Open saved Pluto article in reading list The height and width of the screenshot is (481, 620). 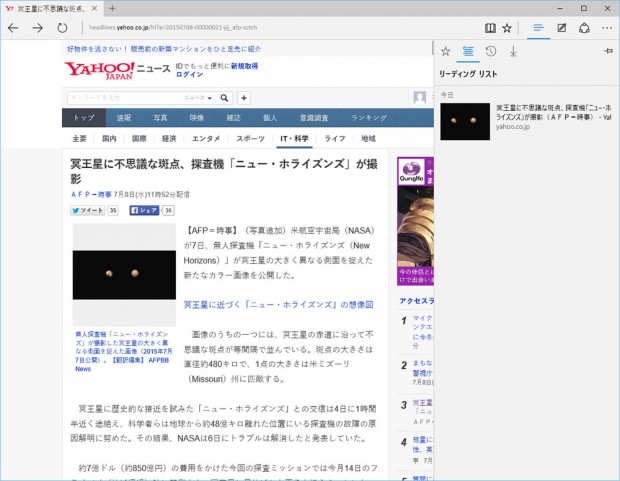[526, 121]
